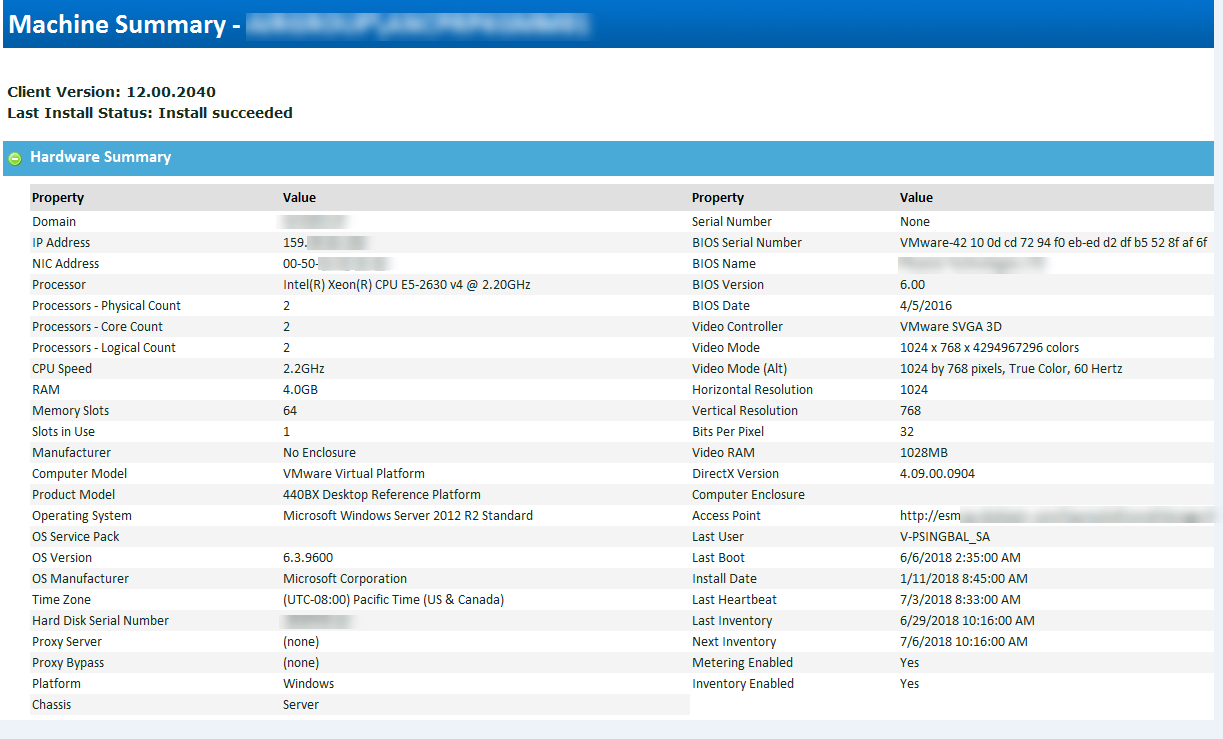This screenshot has width=1223, height=739.
Task: Click the Horizontal Resolution property link
Action: tap(746, 389)
